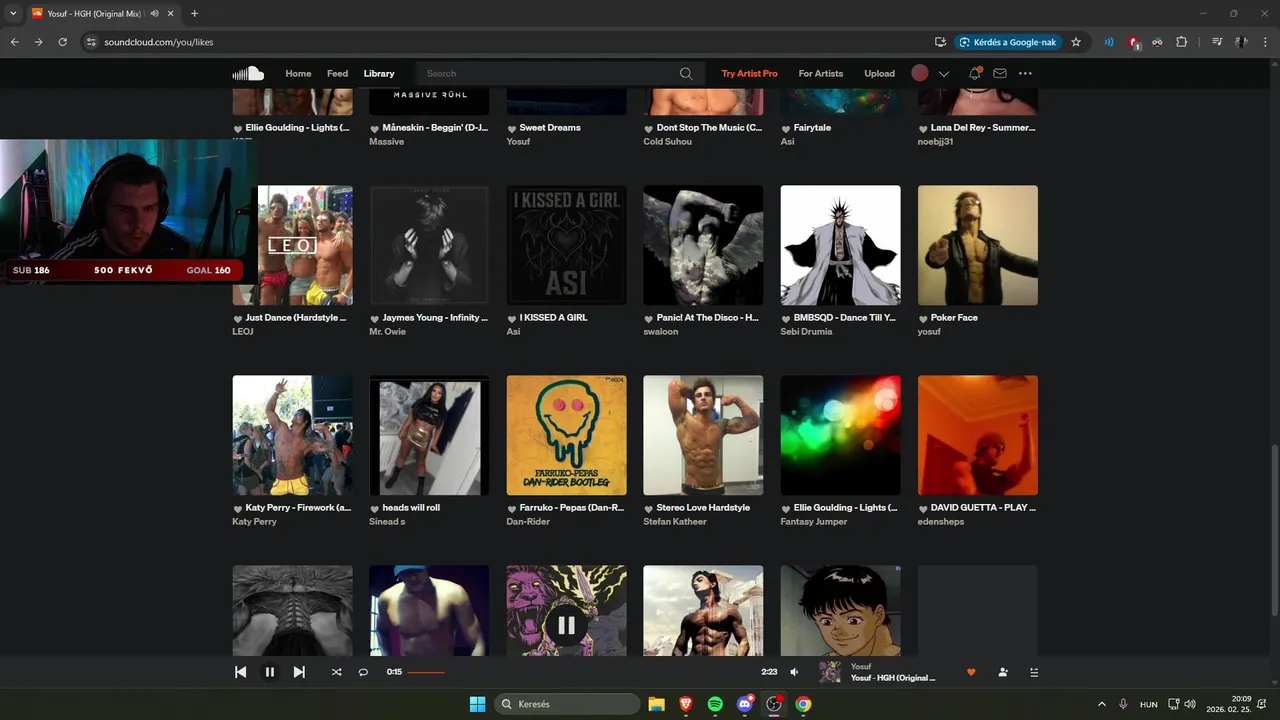Click the Kérdés a Google-nak button
Viewport: 1280px width, 720px height.
point(1008,42)
